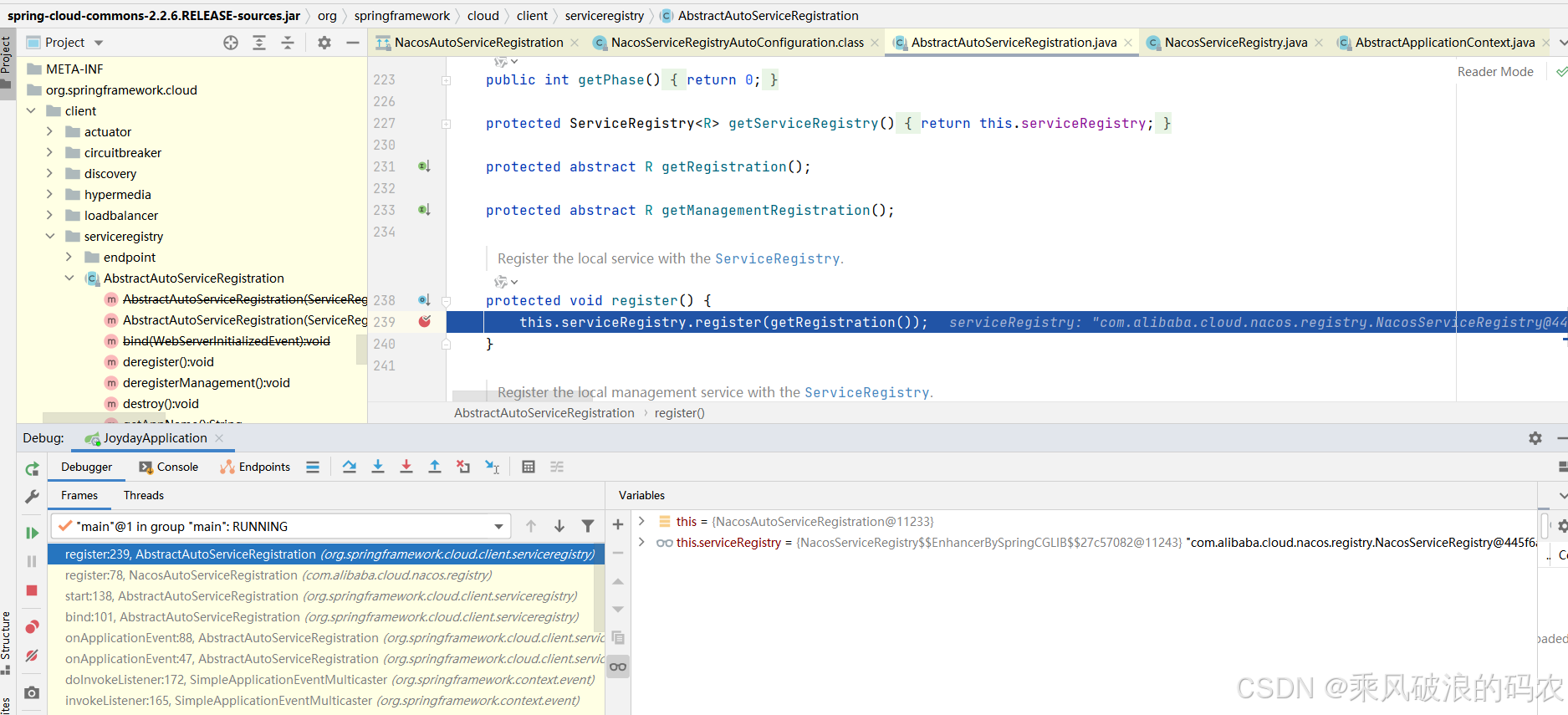Expand the actuator folder in project tree
The height and width of the screenshot is (715, 1568).
(x=49, y=131)
